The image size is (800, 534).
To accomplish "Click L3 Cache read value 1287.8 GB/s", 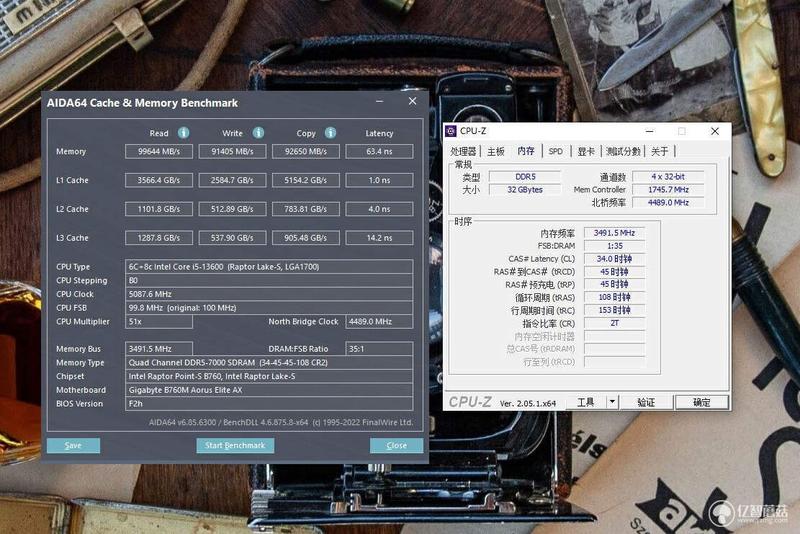I will click(159, 238).
